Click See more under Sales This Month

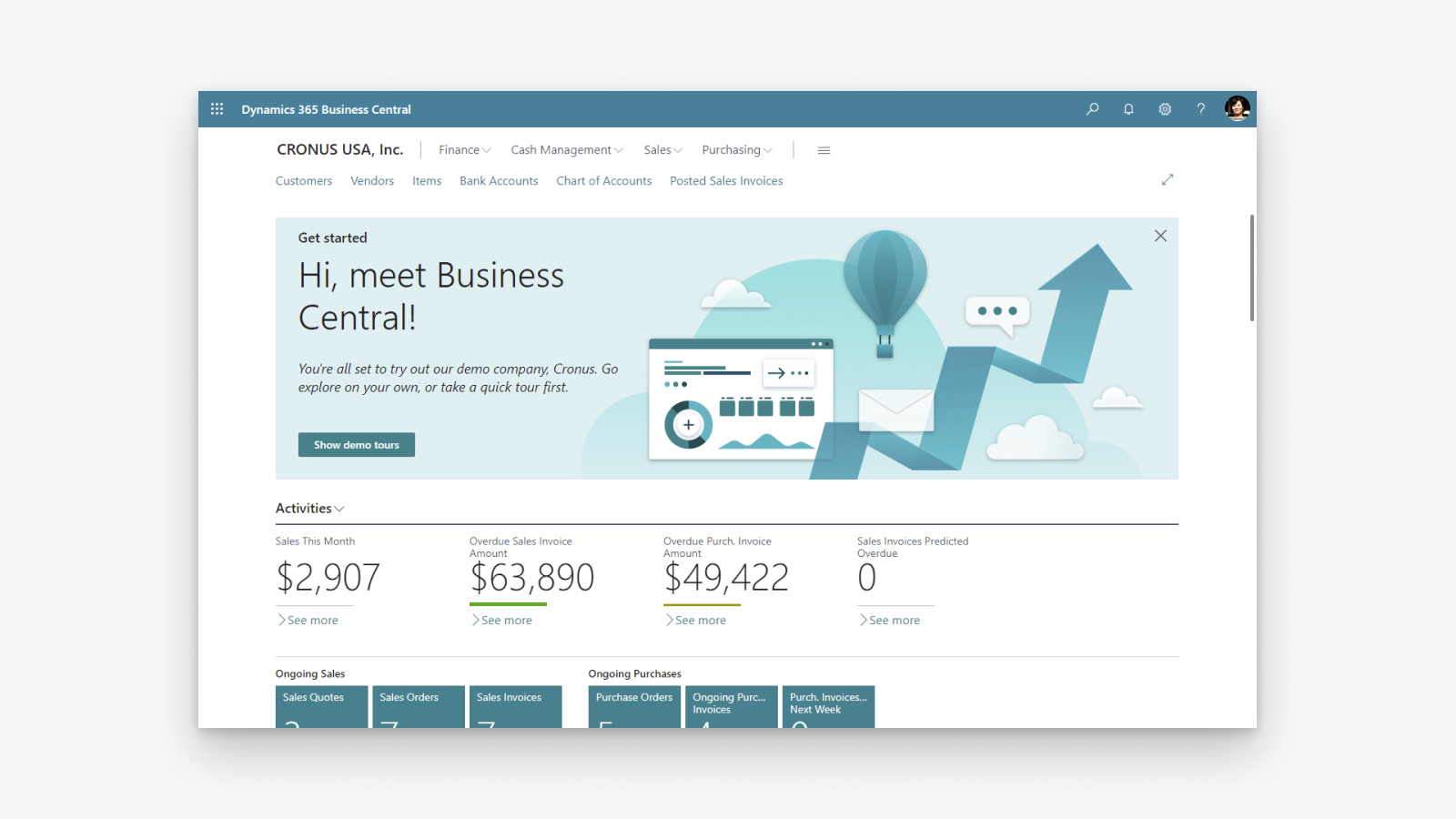[x=308, y=621]
